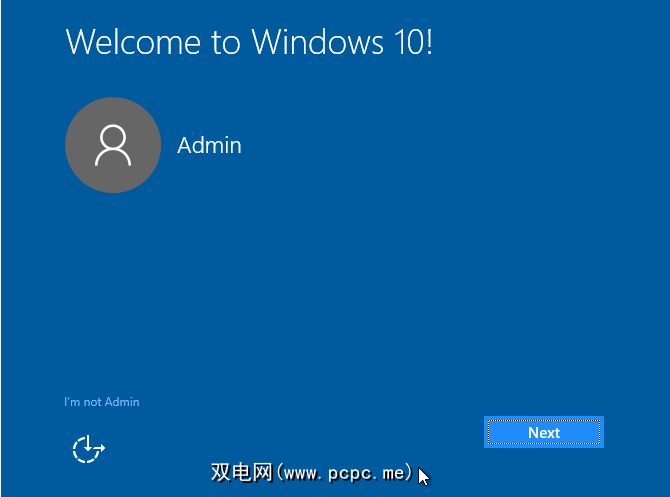This screenshot has width=670, height=497.
Task: Click the "Welcome to Windows 10!" heading
Action: [x=249, y=42]
